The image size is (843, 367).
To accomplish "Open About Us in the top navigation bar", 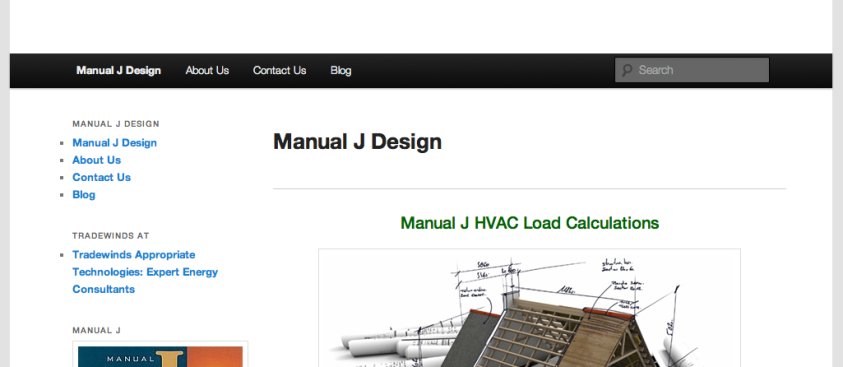I will point(207,70).
